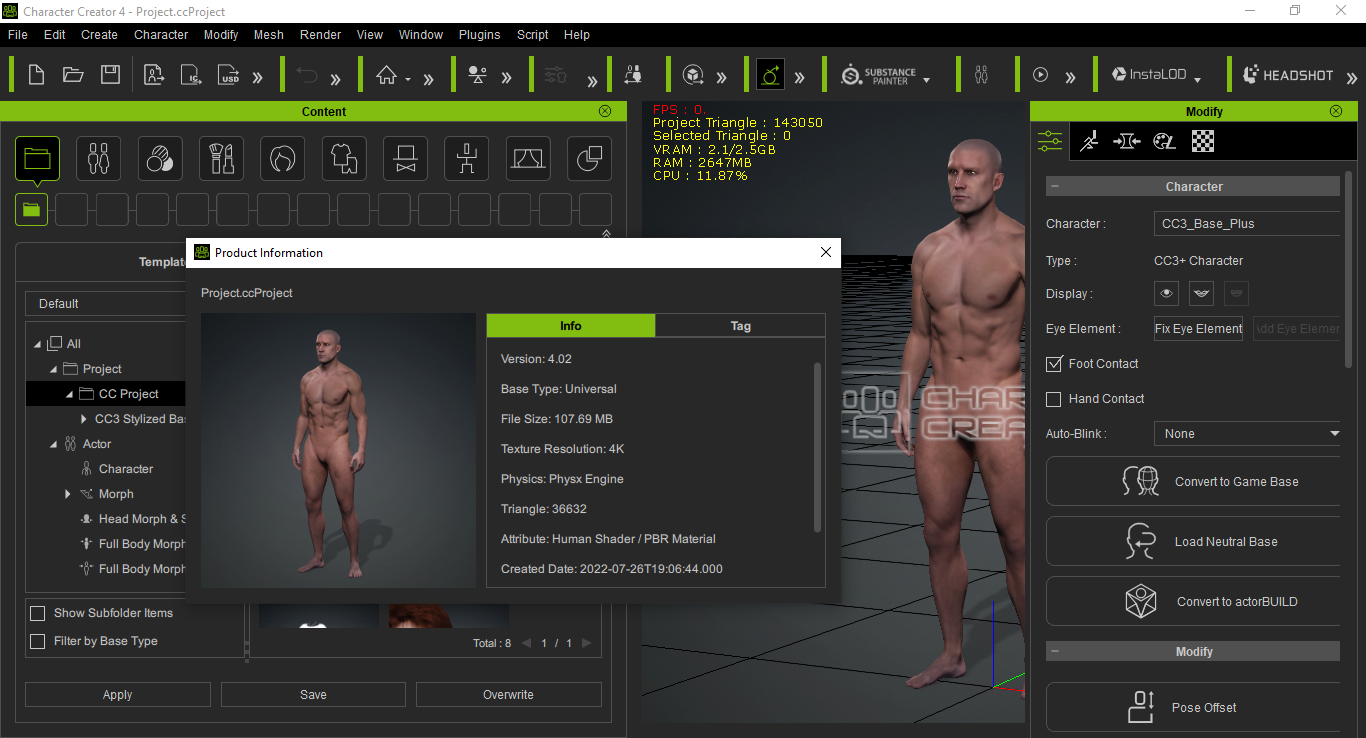This screenshot has width=1366, height=738.
Task: Select the Hair category icon in Content
Action: (x=283, y=158)
